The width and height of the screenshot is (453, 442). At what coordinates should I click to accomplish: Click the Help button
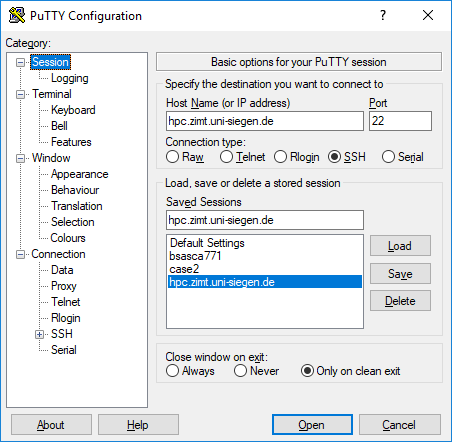click(138, 425)
